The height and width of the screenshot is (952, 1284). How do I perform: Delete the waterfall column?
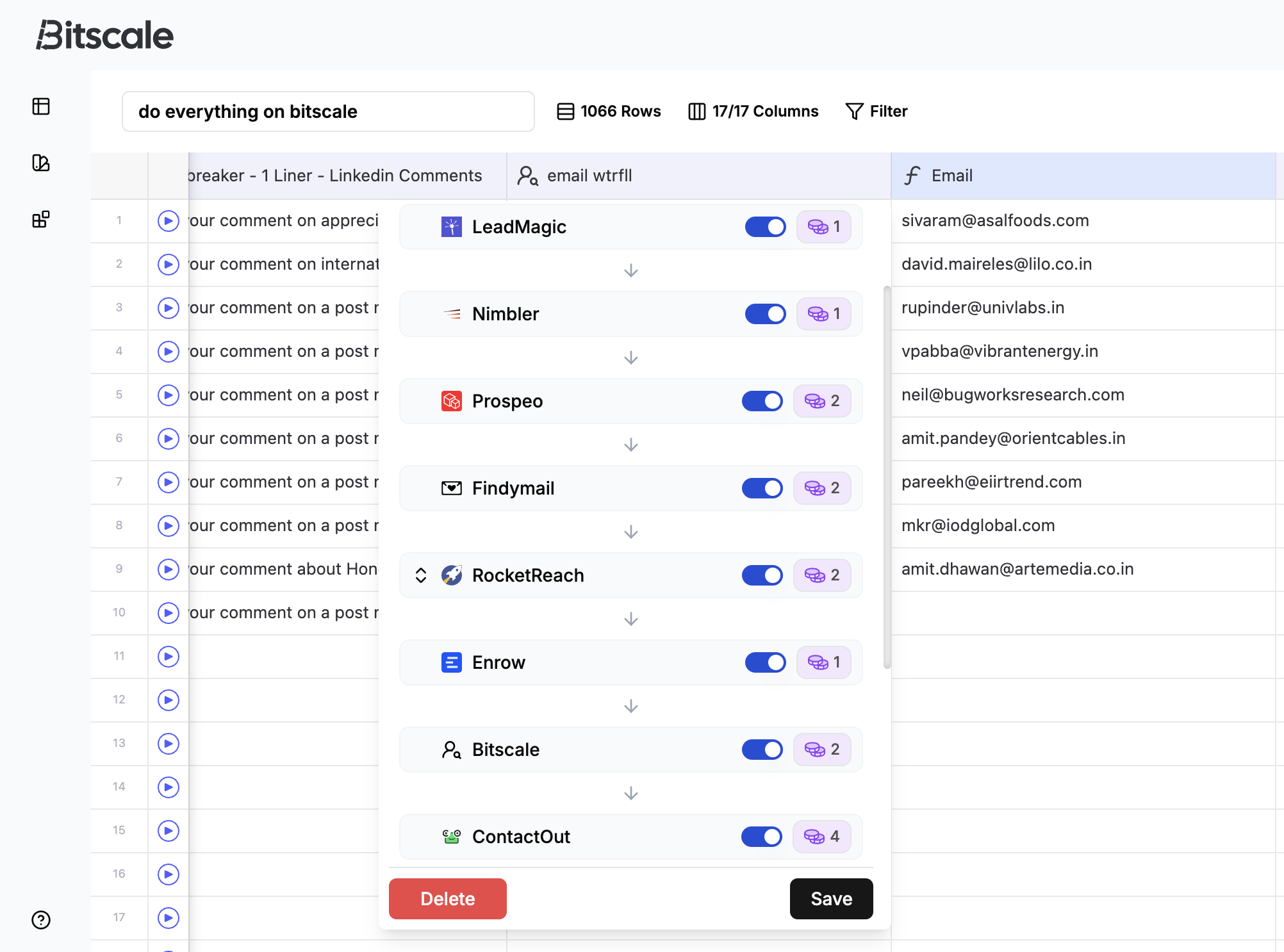[x=448, y=899]
